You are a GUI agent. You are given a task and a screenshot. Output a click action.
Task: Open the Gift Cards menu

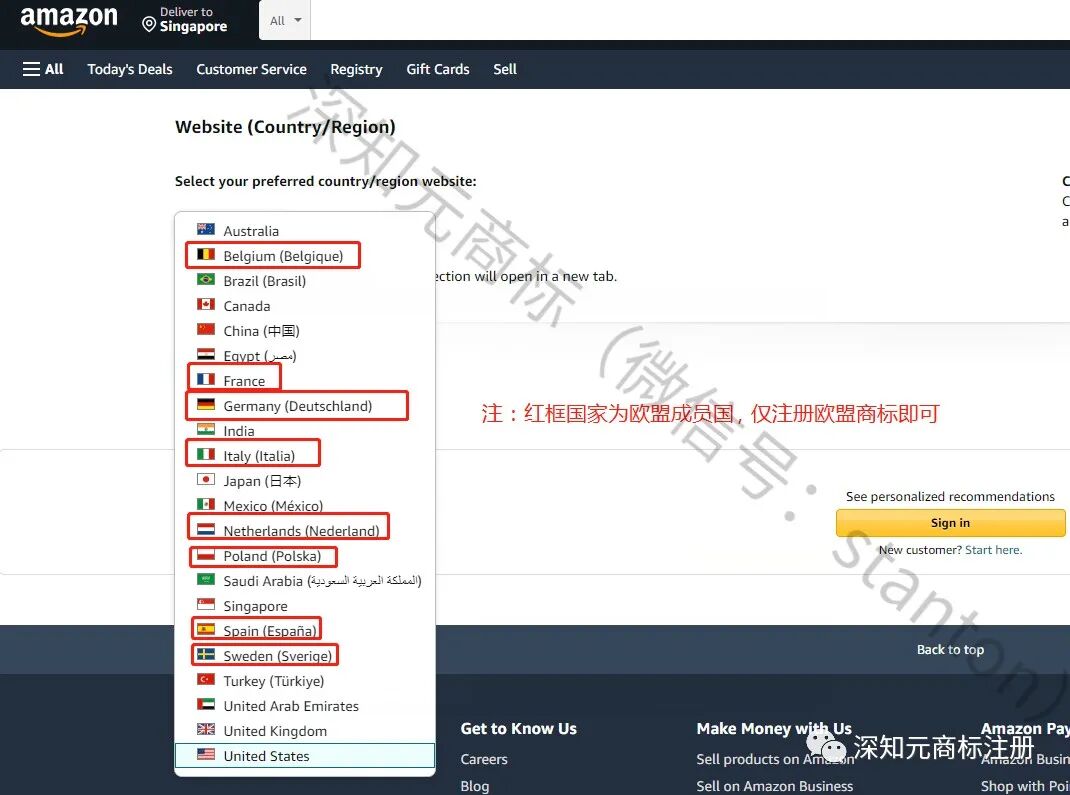pyautogui.click(x=437, y=69)
